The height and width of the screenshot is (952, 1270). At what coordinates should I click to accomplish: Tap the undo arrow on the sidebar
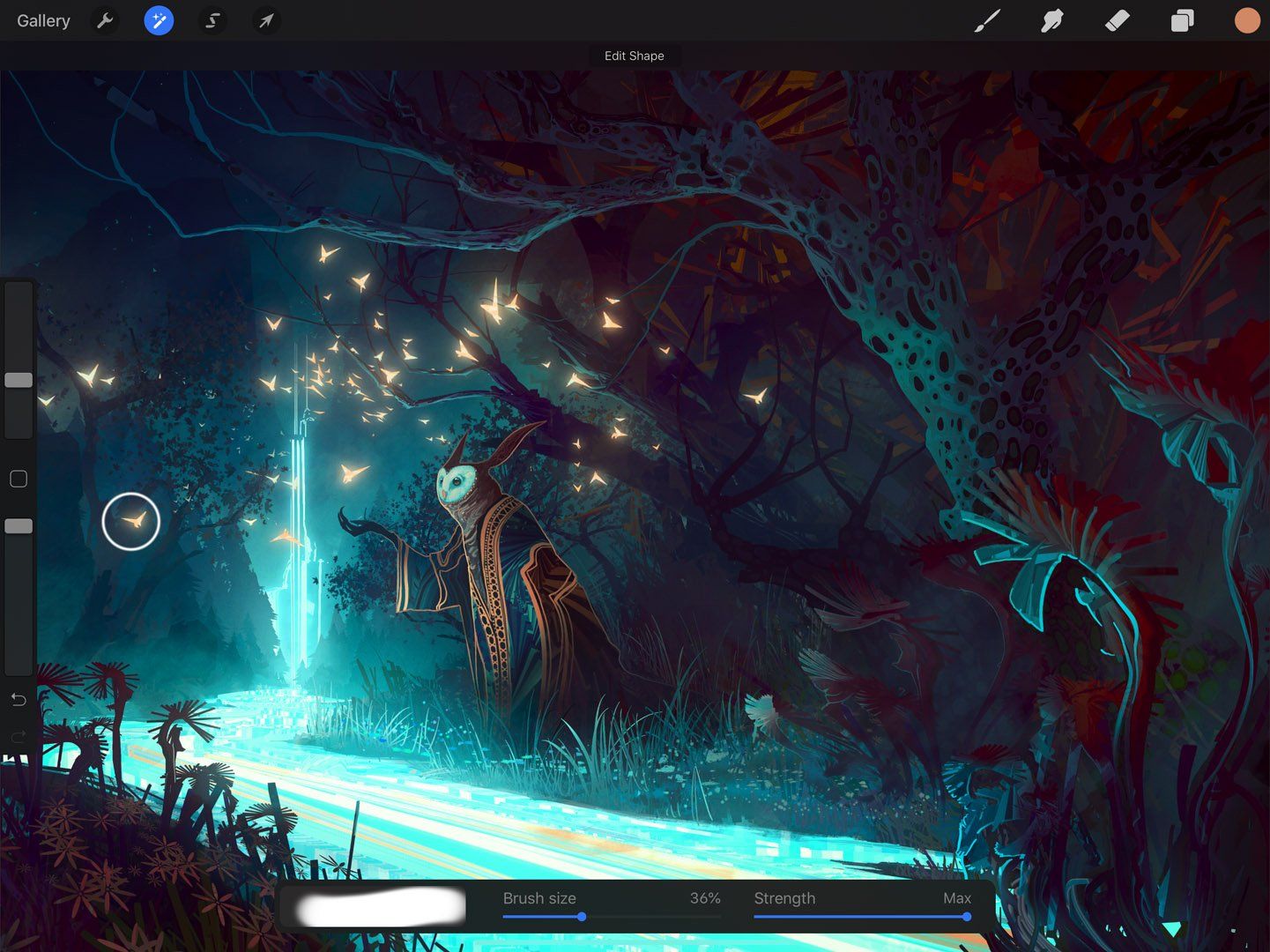(18, 699)
